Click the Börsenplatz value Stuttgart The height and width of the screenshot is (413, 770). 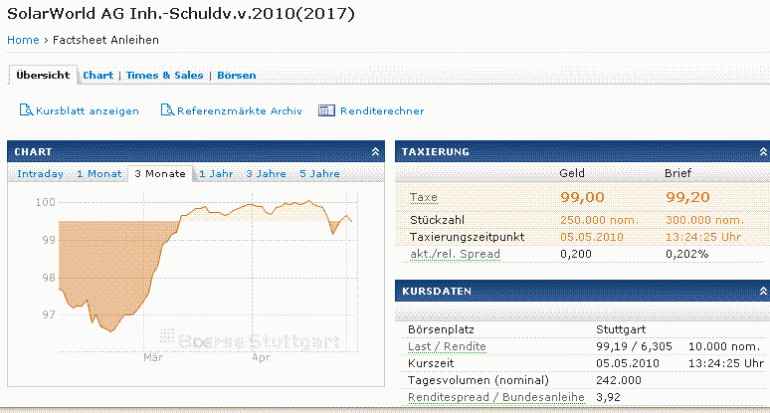point(621,330)
